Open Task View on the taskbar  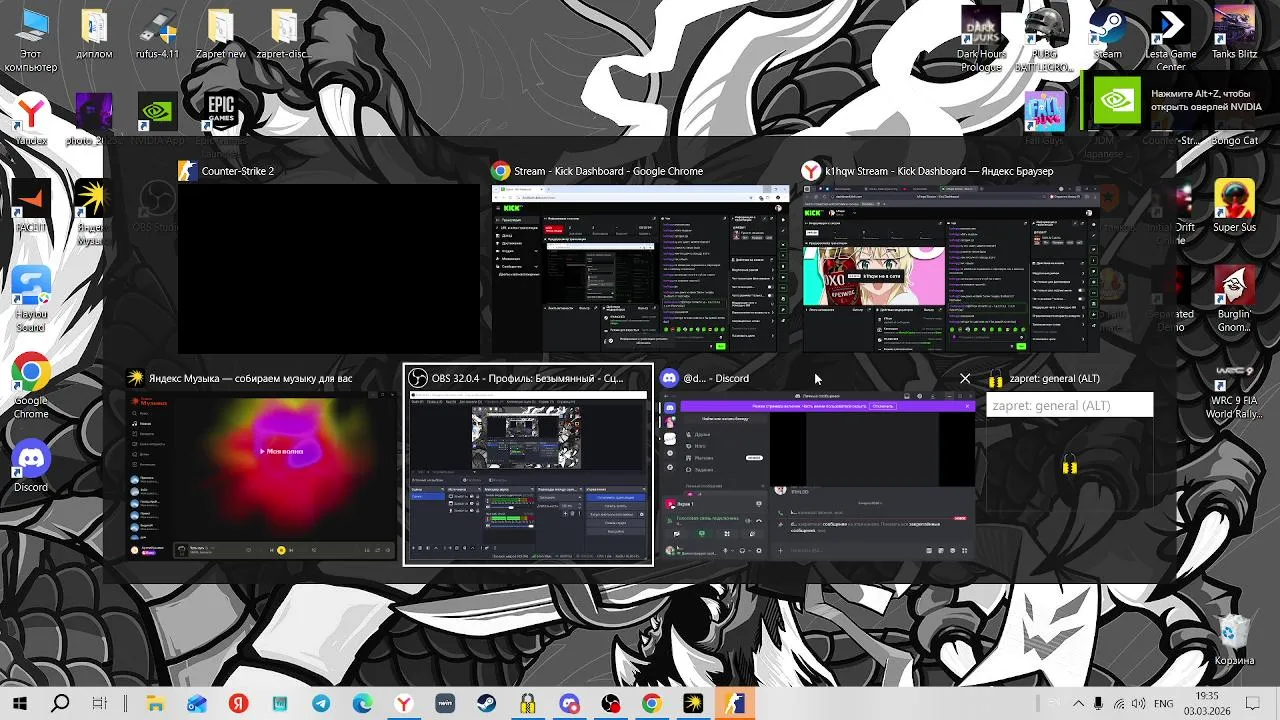click(100, 704)
